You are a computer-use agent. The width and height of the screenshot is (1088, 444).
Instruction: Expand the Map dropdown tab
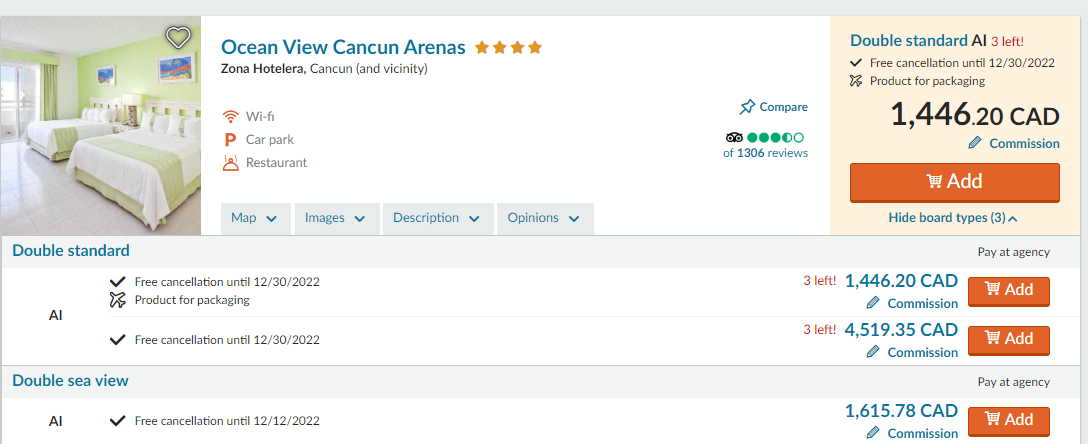(254, 218)
